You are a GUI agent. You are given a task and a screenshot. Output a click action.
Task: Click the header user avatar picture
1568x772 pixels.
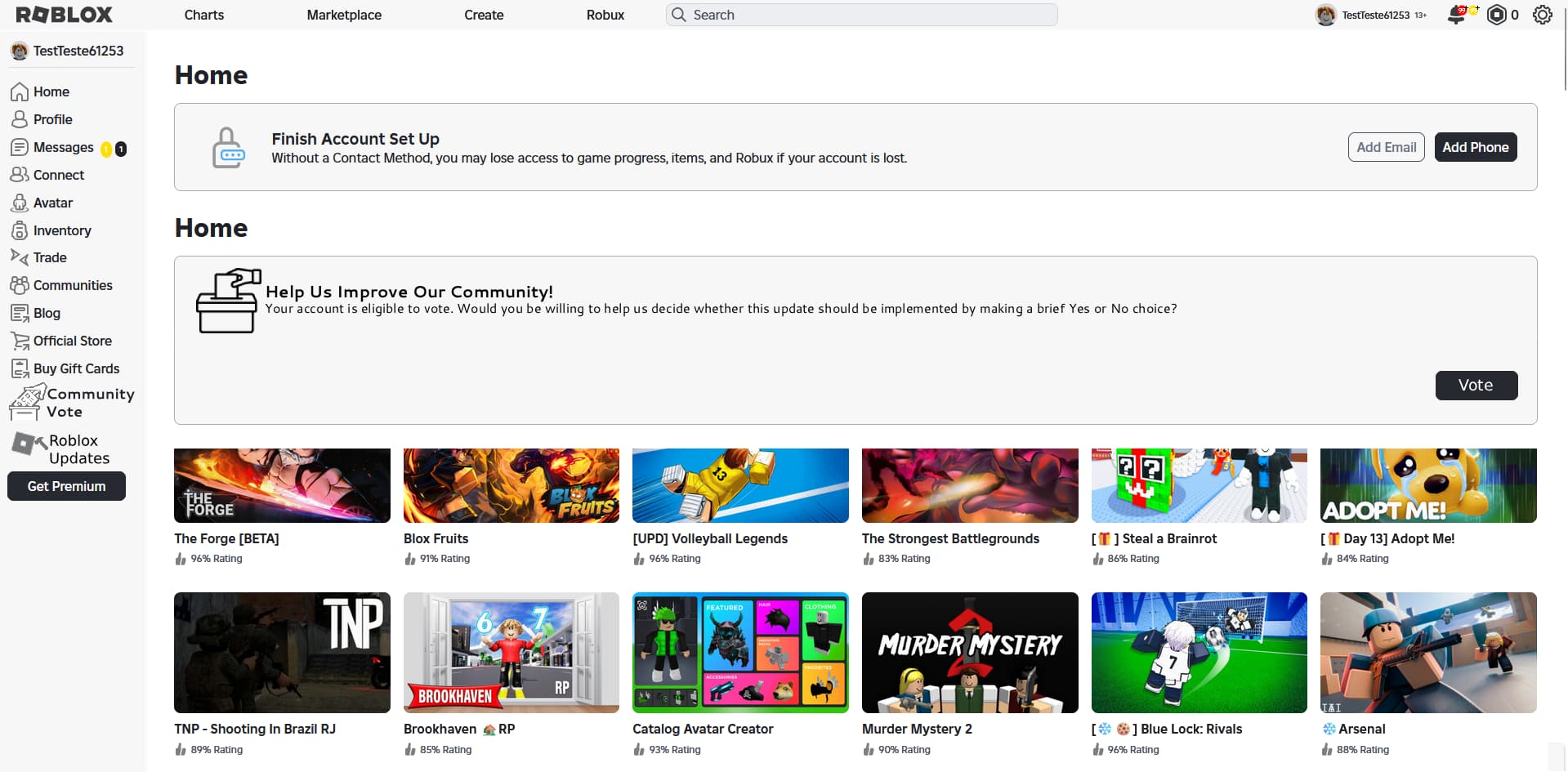click(1325, 15)
